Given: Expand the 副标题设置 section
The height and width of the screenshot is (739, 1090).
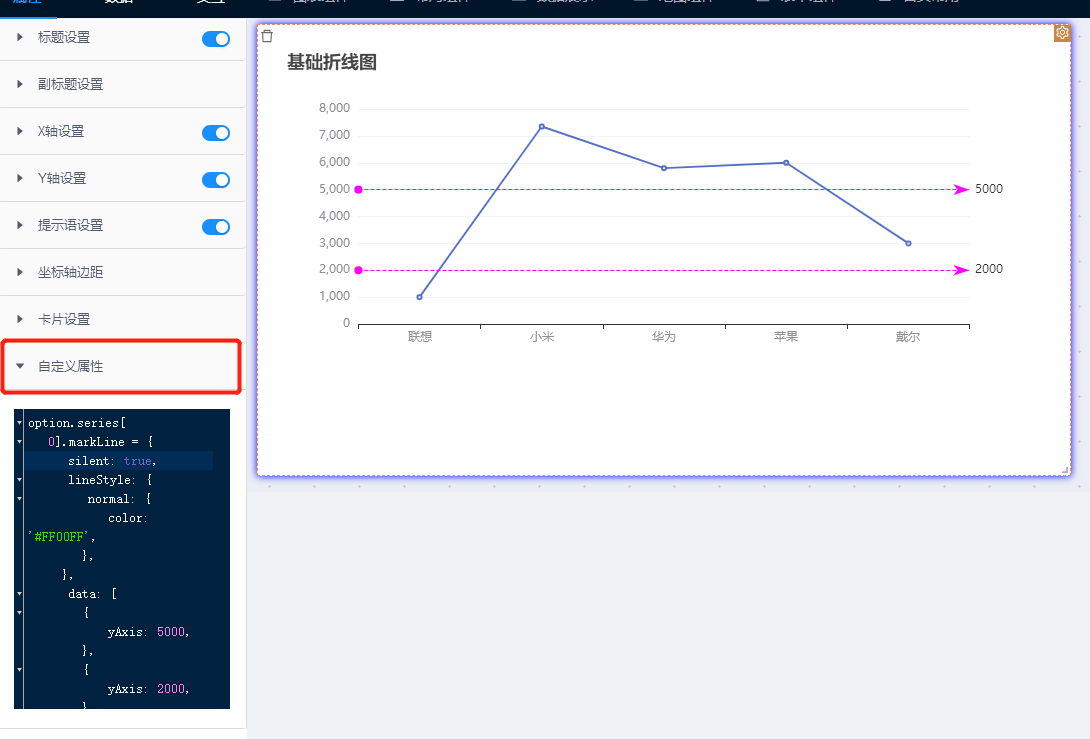Looking at the screenshot, I should point(19,84).
